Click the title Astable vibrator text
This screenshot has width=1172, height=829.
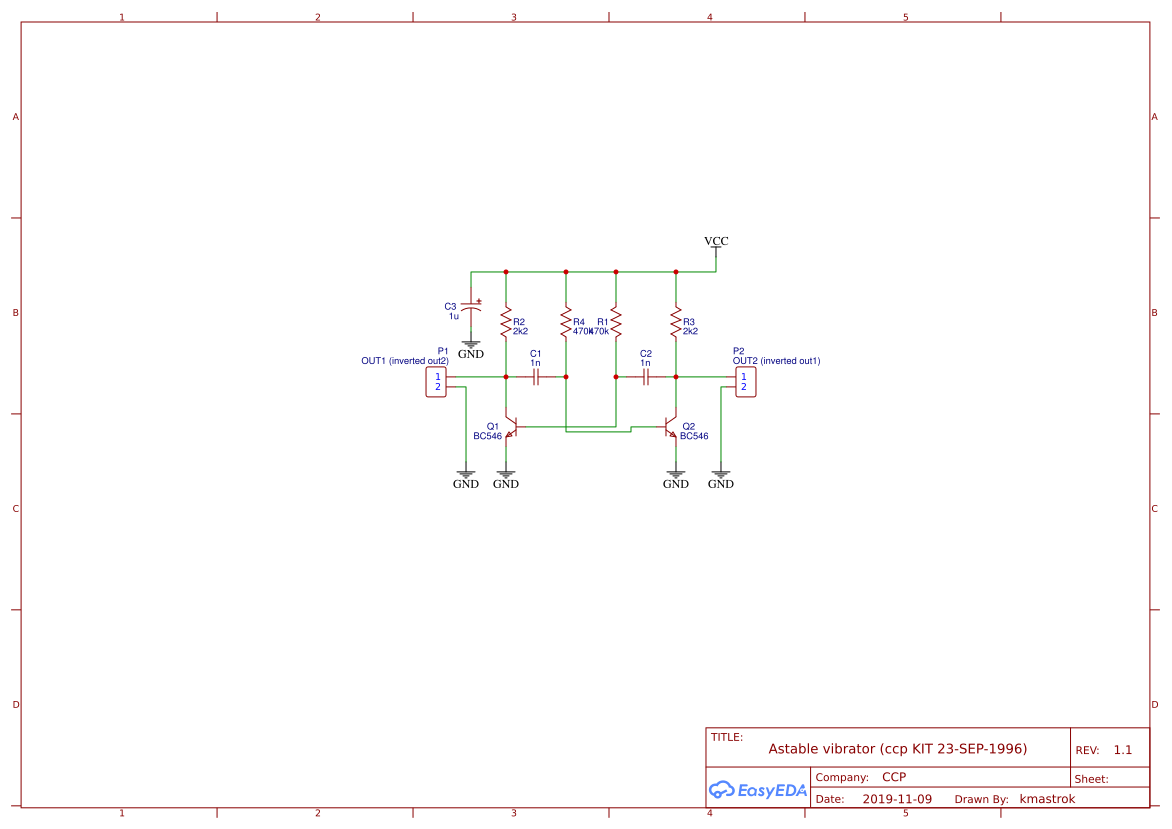click(x=897, y=748)
